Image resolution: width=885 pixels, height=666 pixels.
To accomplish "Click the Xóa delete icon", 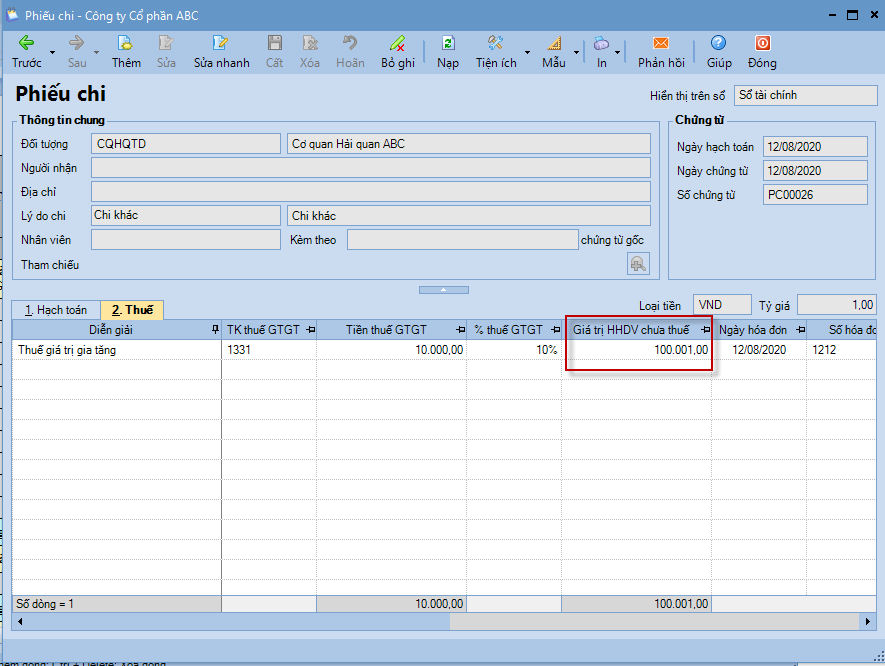I will [x=309, y=51].
